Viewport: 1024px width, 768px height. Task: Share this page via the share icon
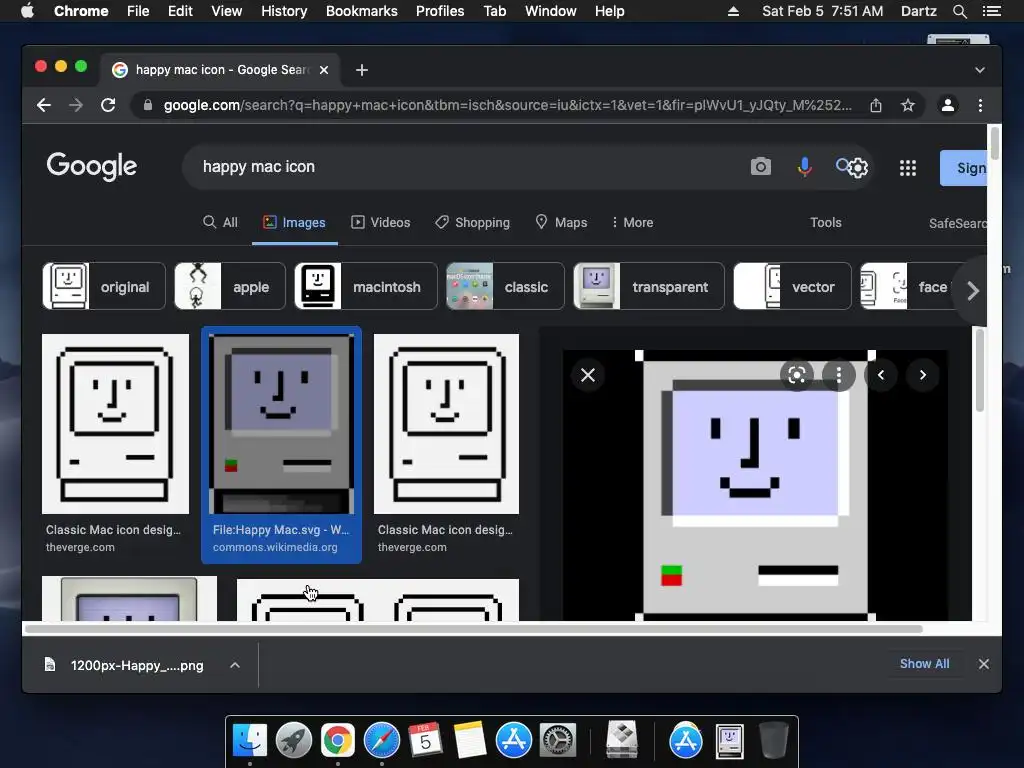(876, 105)
